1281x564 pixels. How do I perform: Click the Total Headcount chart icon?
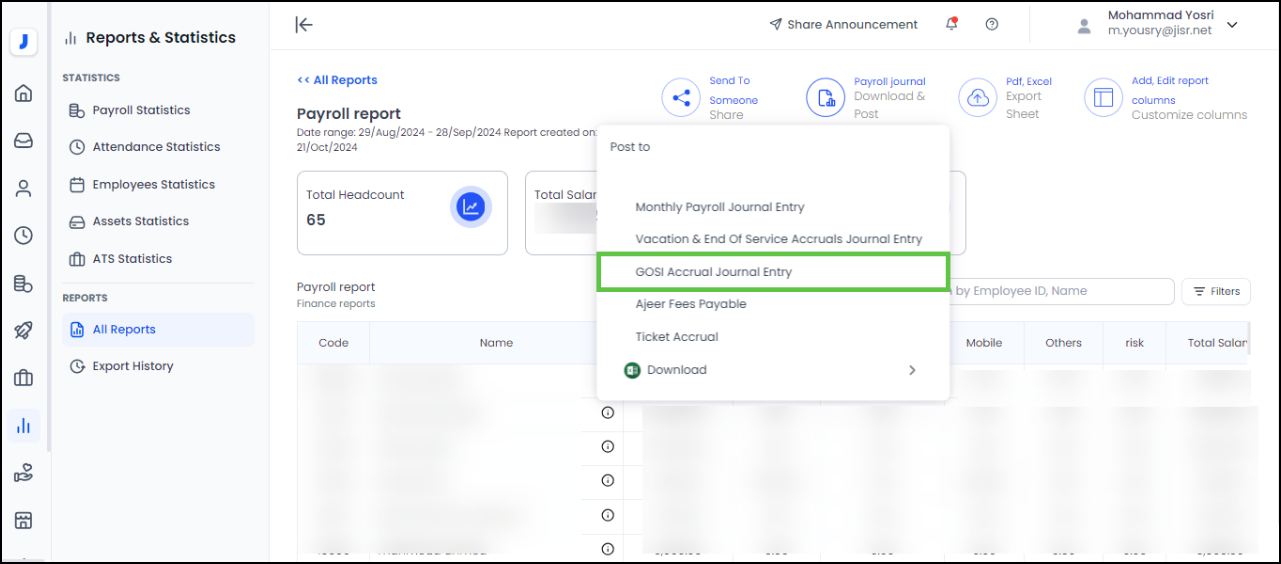click(x=469, y=208)
